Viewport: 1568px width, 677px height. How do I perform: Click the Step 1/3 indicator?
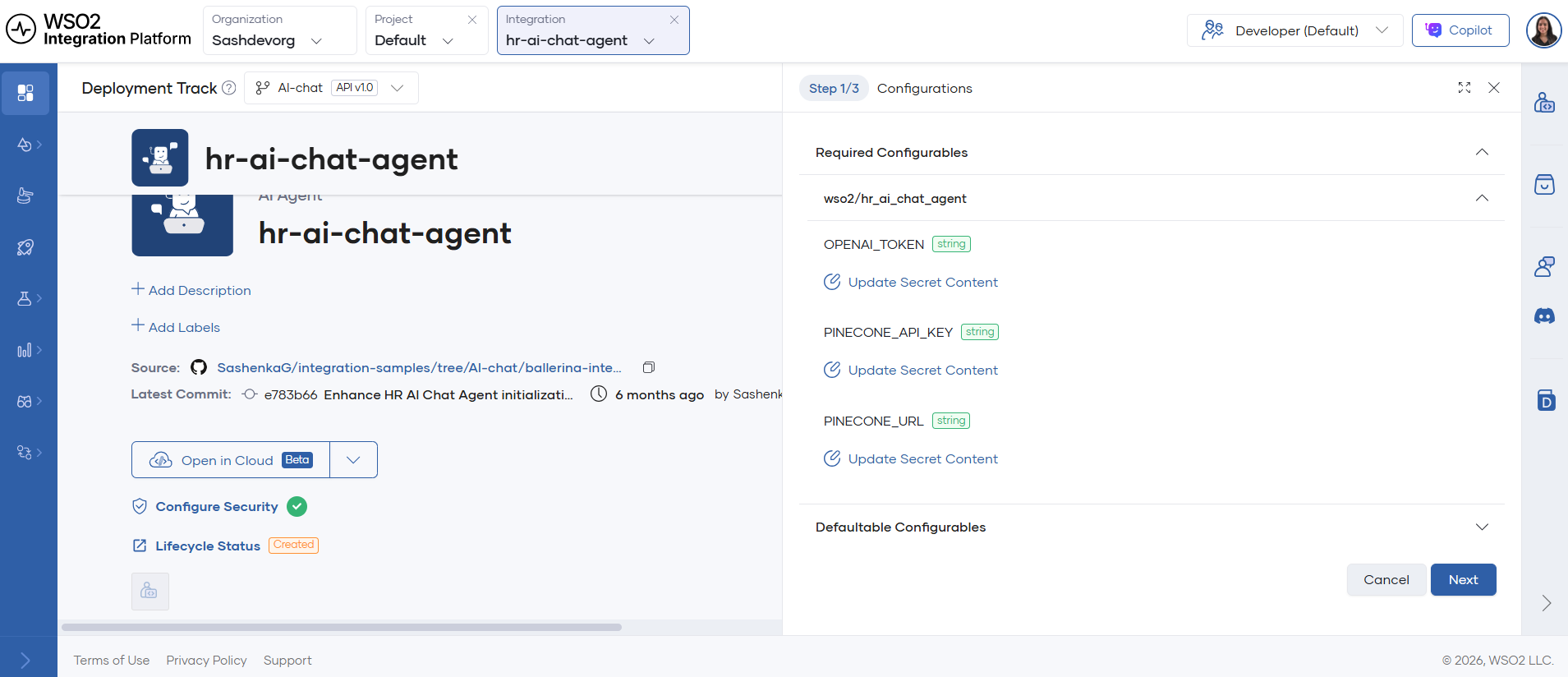pyautogui.click(x=834, y=88)
